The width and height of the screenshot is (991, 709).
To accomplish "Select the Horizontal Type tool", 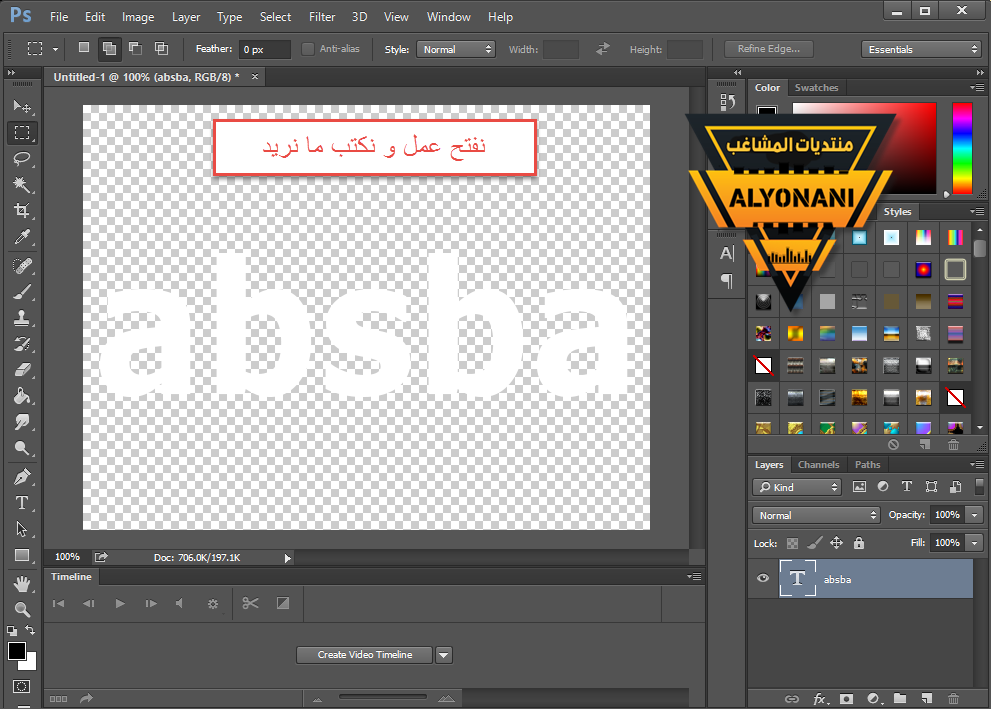I will point(22,503).
